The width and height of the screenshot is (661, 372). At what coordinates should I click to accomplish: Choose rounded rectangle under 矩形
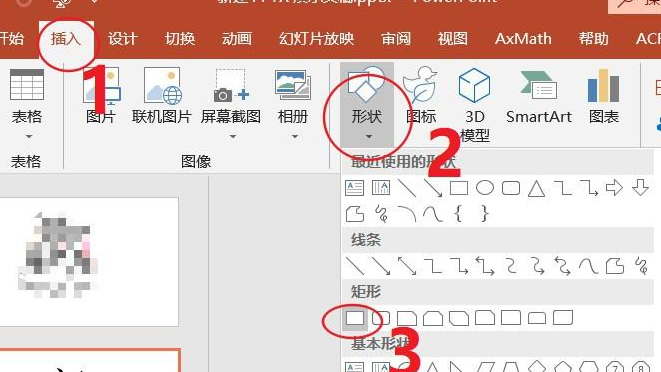coord(381,318)
